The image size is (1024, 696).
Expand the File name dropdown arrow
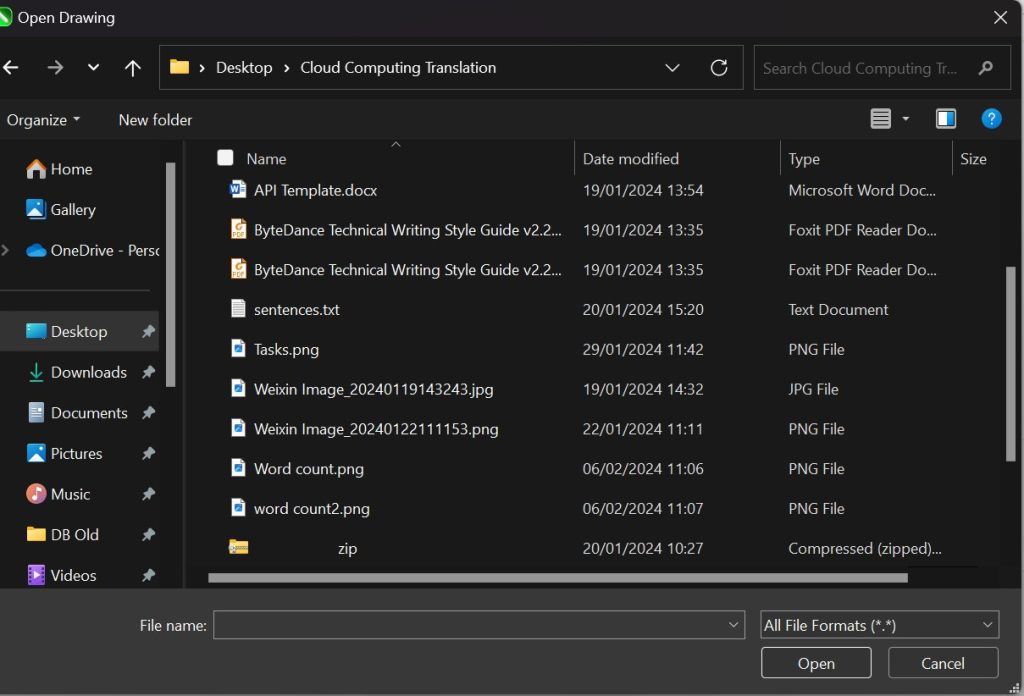click(x=733, y=625)
